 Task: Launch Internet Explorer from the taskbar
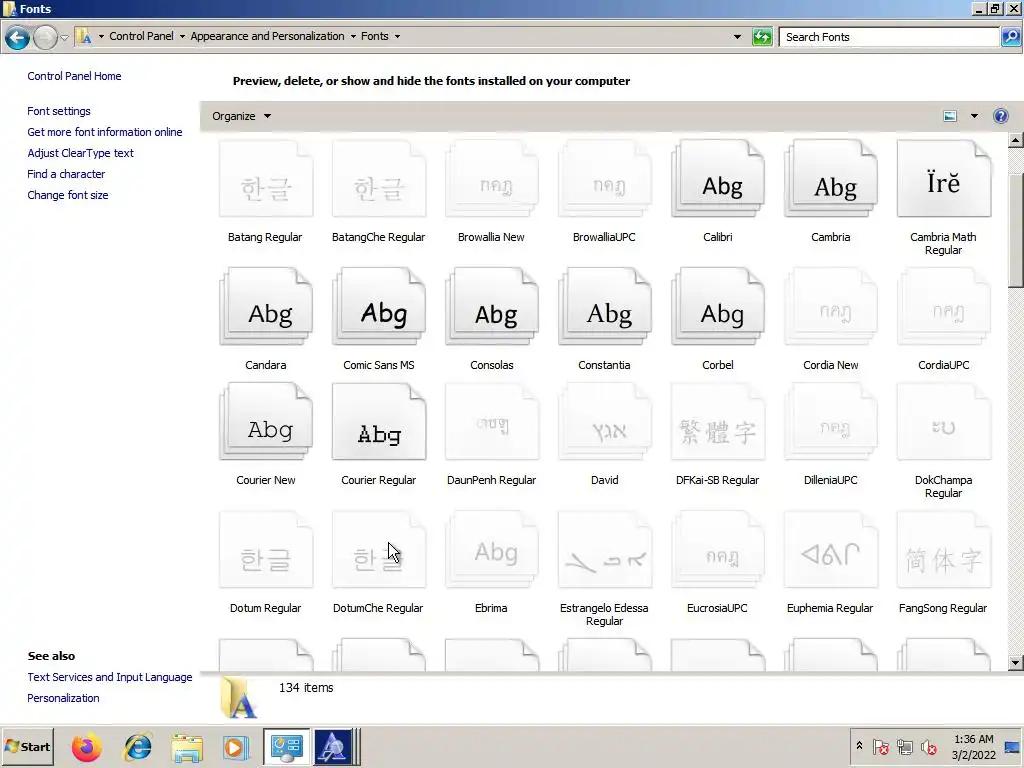[x=138, y=747]
